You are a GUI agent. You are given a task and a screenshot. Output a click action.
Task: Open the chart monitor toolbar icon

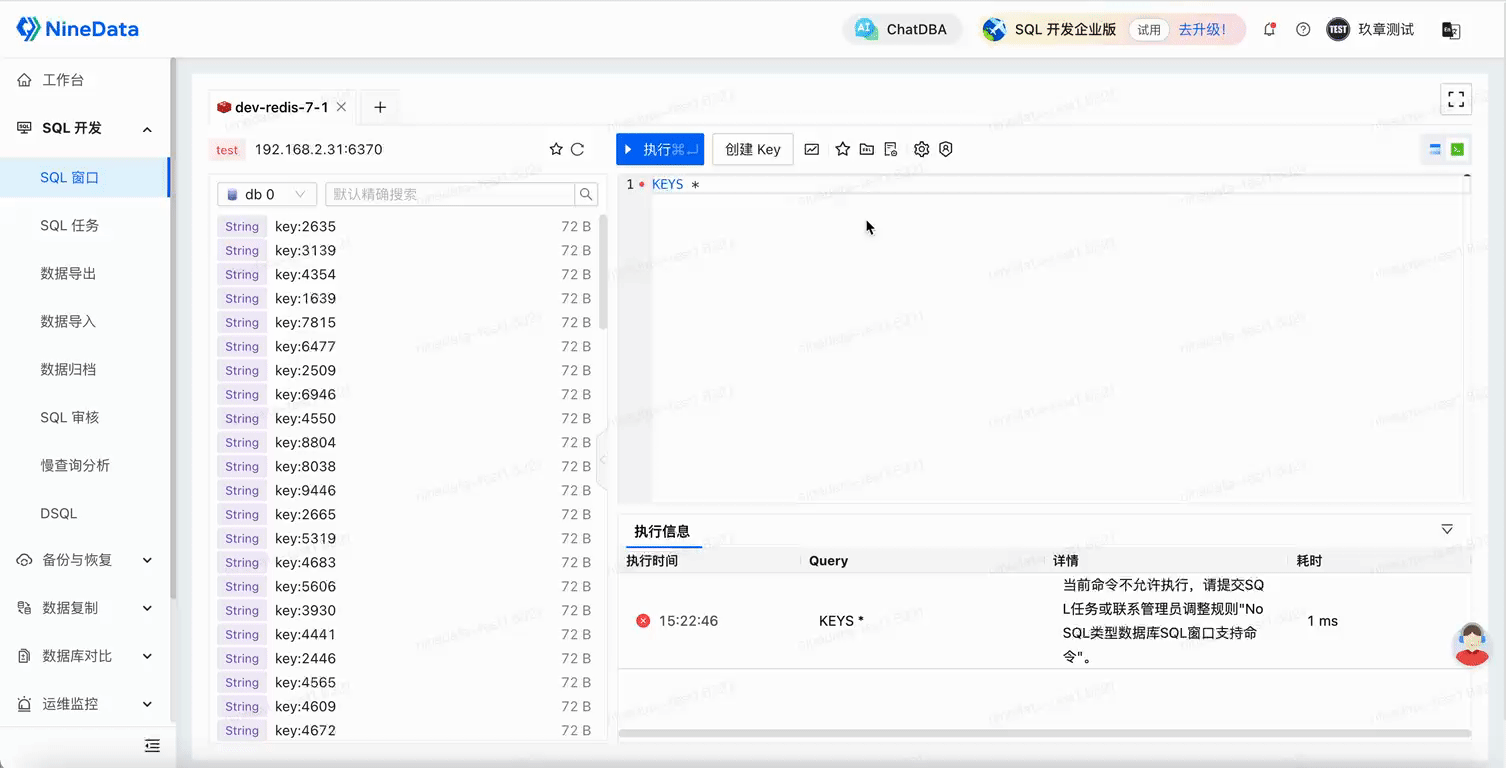point(812,149)
